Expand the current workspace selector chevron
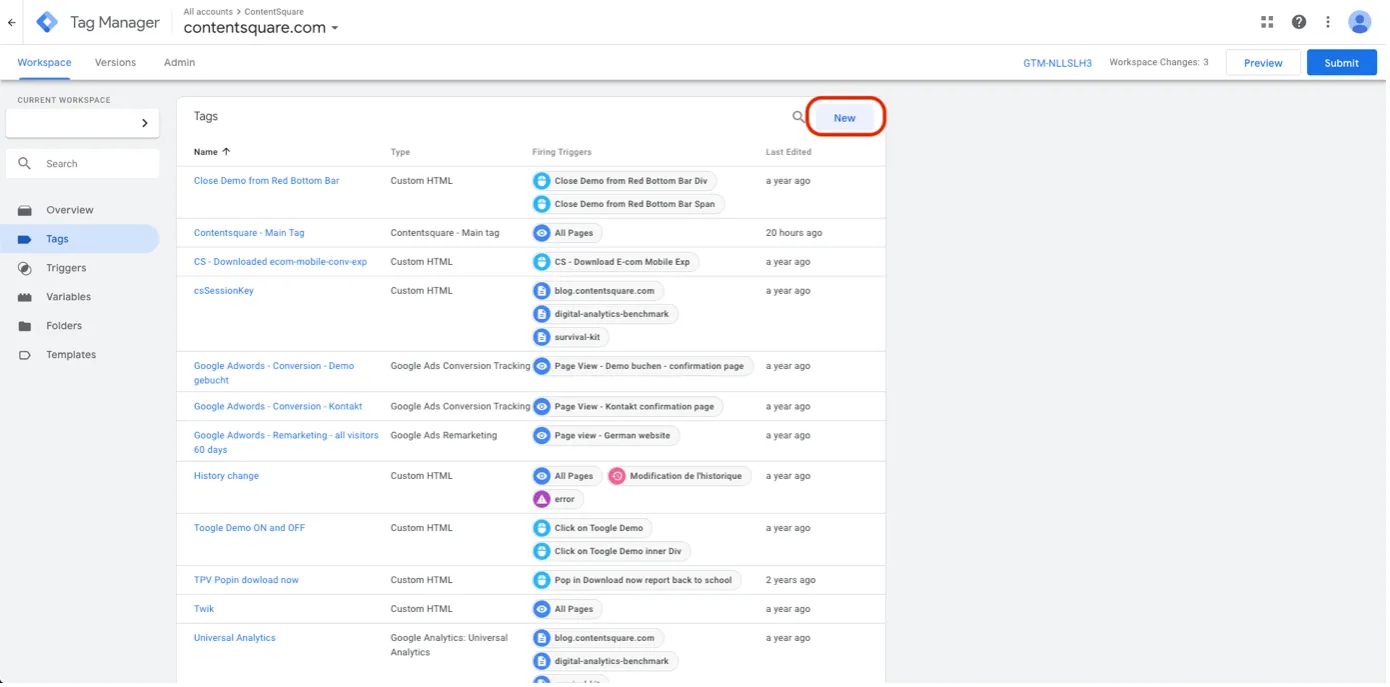Image resolution: width=1390 pixels, height=687 pixels. click(144, 123)
